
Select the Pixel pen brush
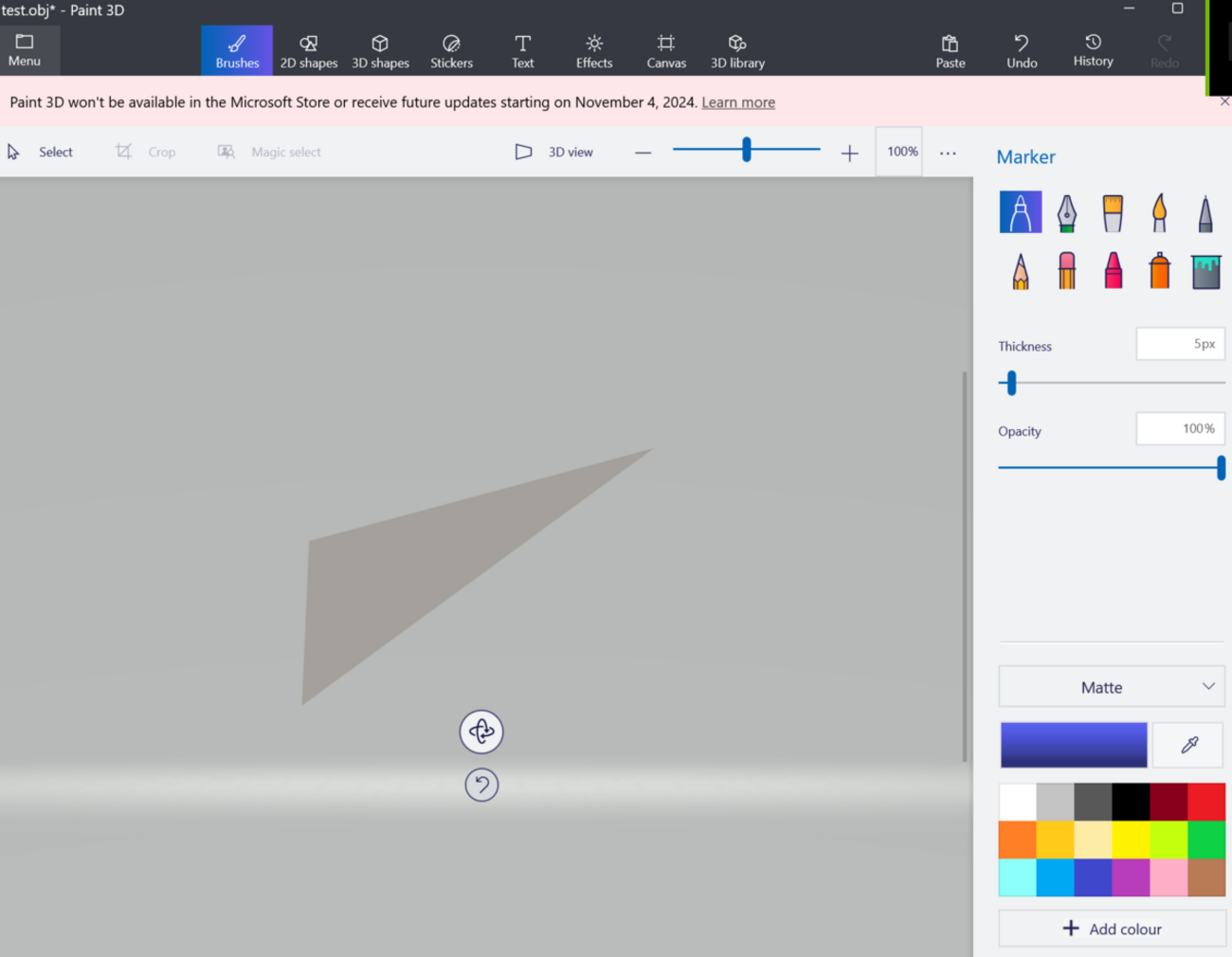pos(1205,212)
